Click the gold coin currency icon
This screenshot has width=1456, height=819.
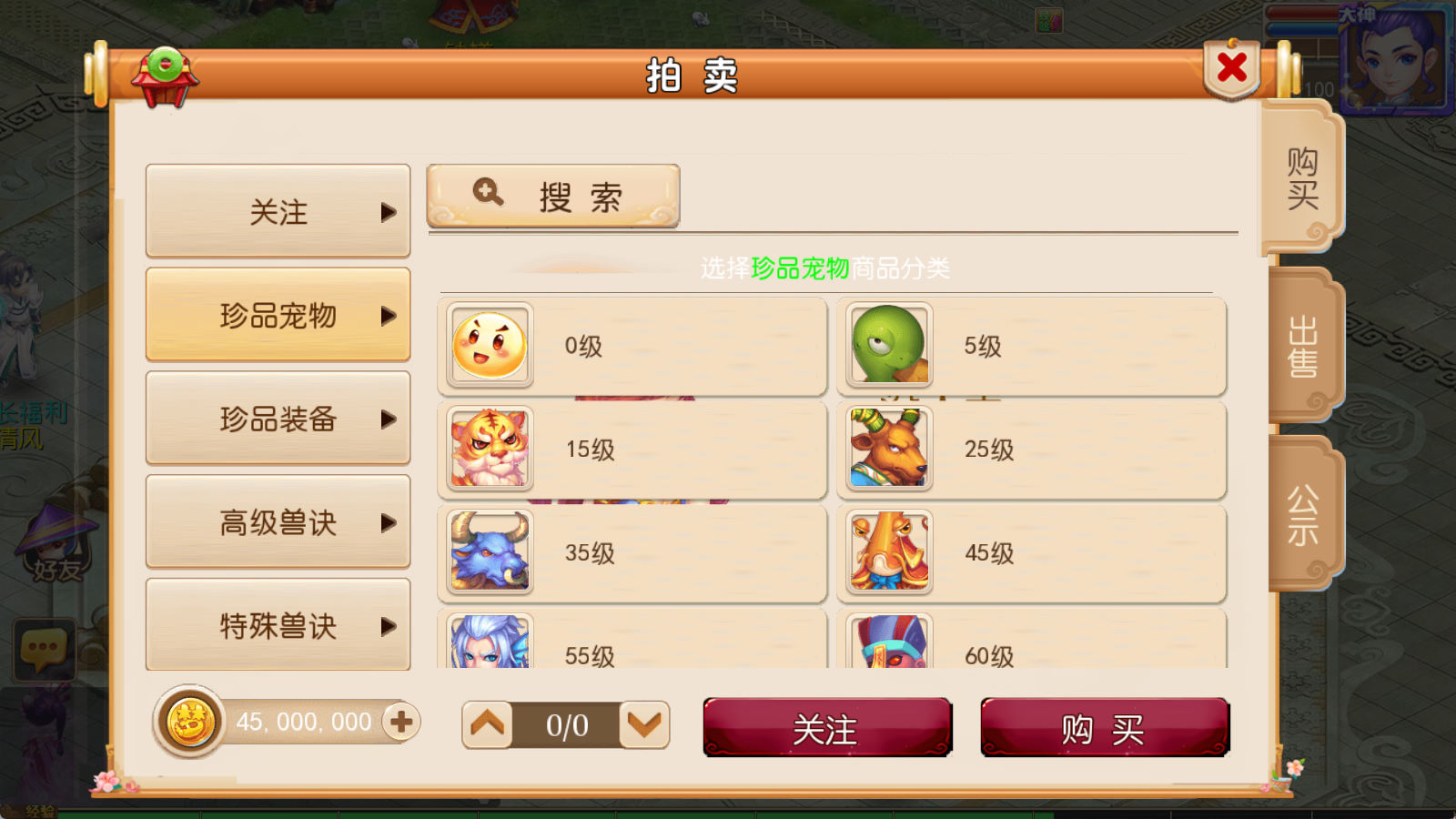pyautogui.click(x=189, y=722)
